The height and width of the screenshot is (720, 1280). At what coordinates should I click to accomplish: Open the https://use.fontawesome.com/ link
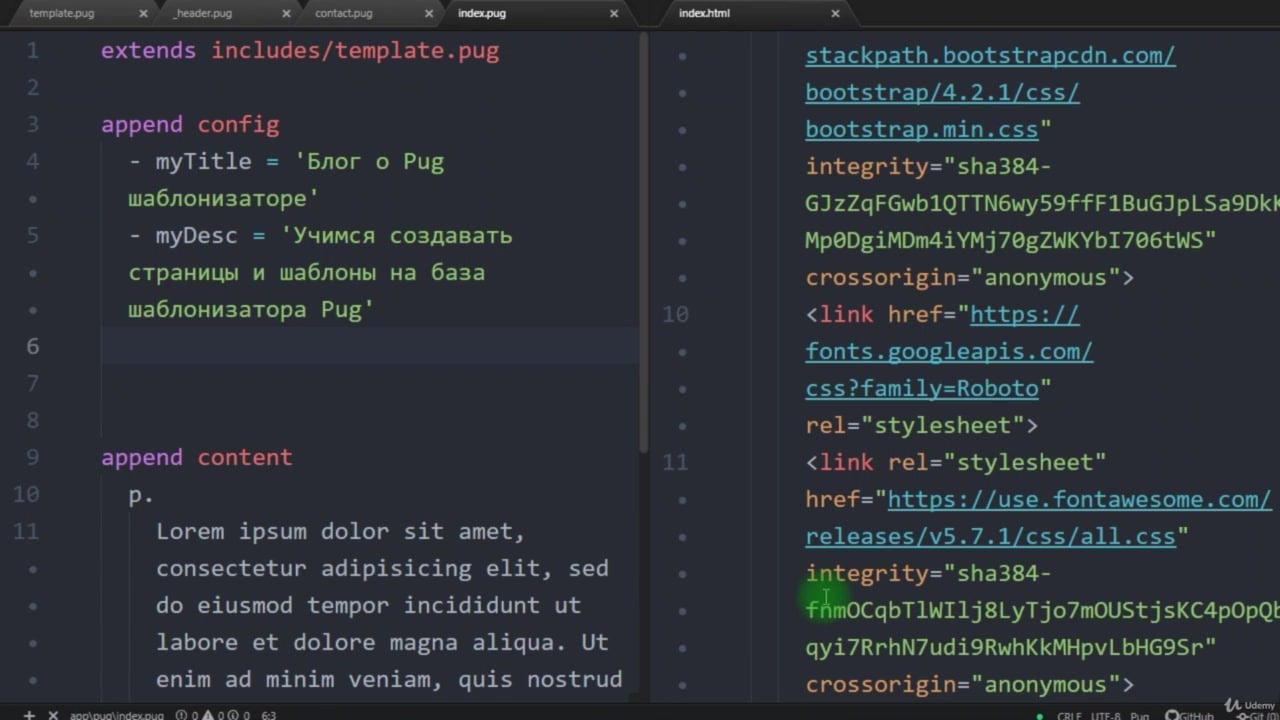[1079, 499]
